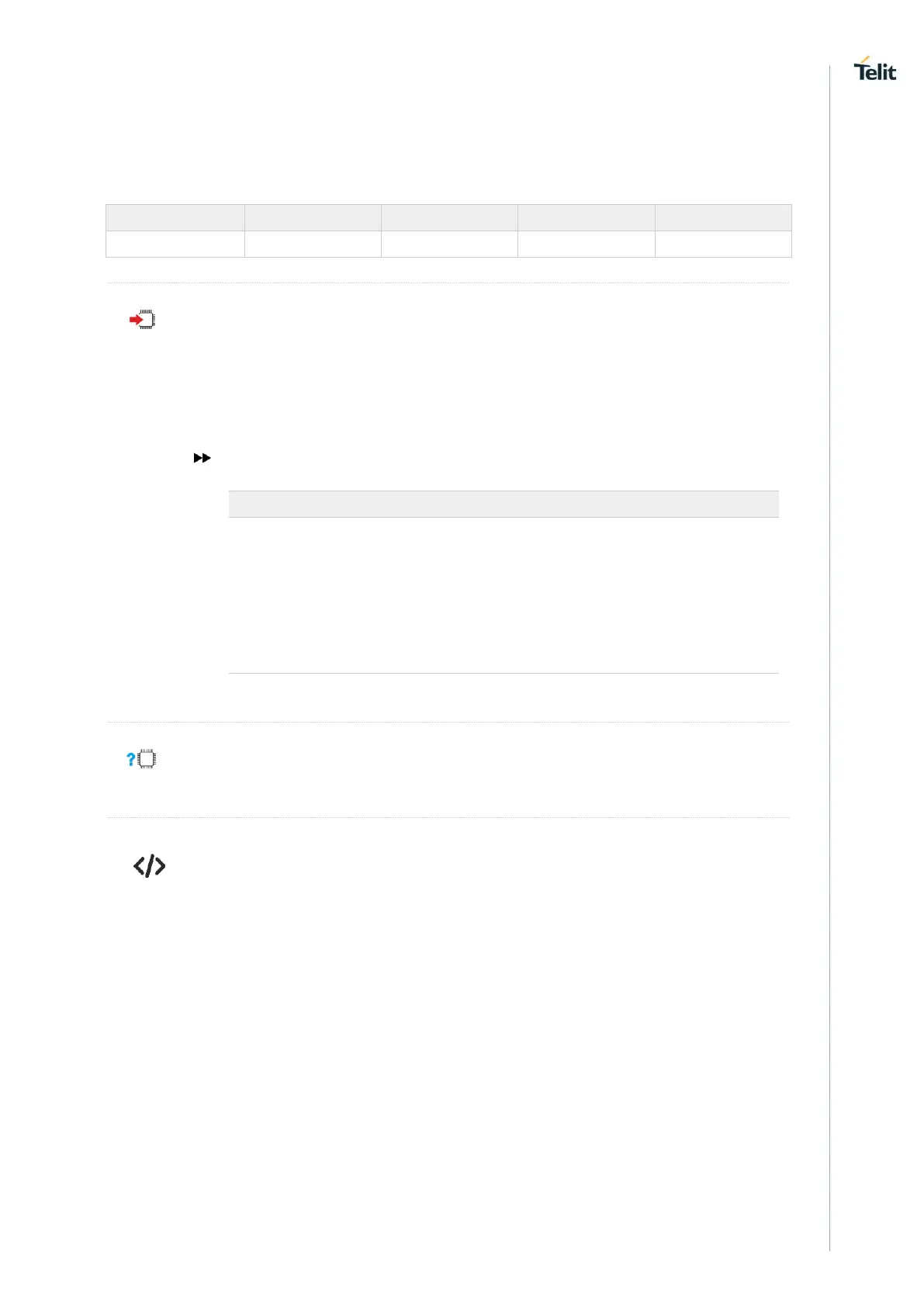Select third gray header cell of top table
Screen dimensions: 924x1307
point(449,217)
